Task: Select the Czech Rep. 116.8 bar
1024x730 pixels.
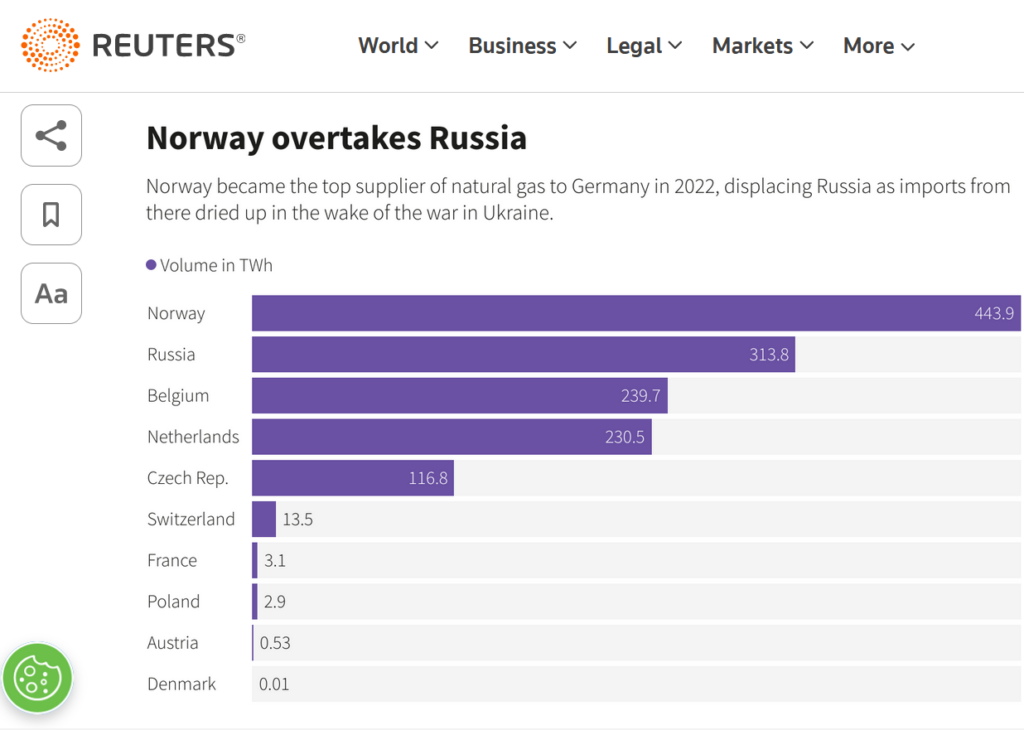Action: (353, 477)
